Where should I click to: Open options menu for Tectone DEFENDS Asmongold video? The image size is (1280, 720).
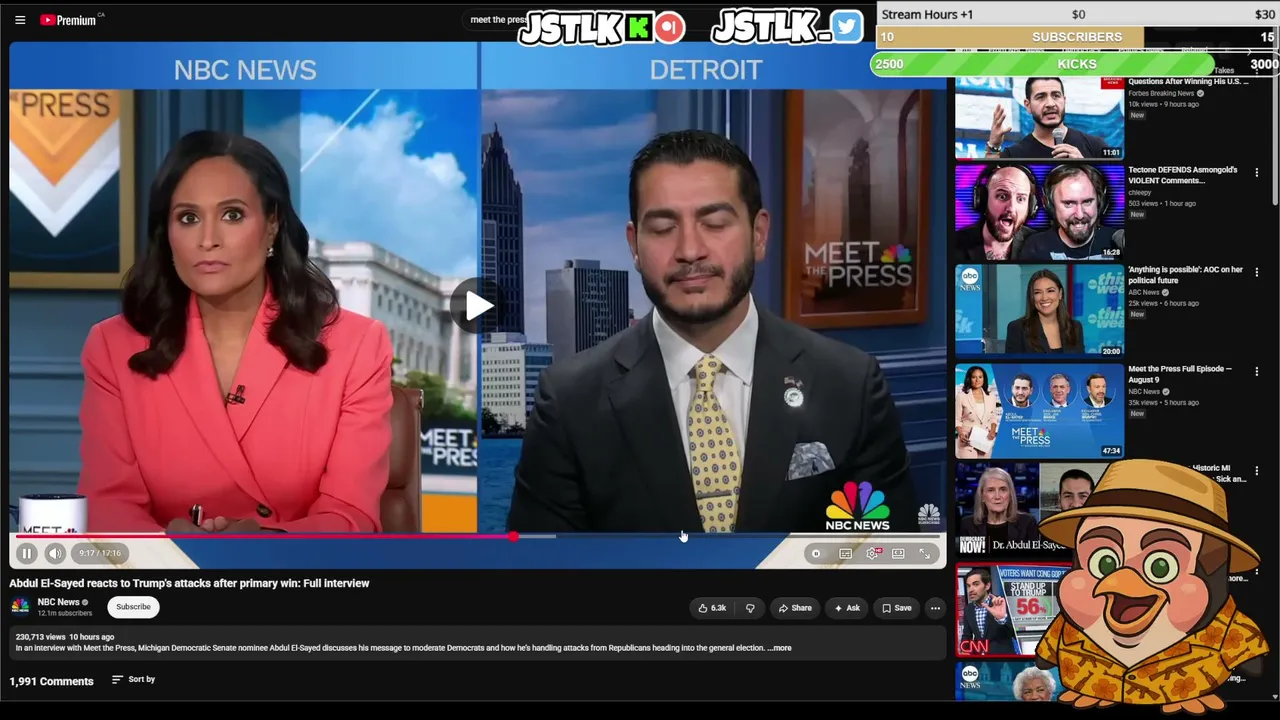click(x=1257, y=172)
